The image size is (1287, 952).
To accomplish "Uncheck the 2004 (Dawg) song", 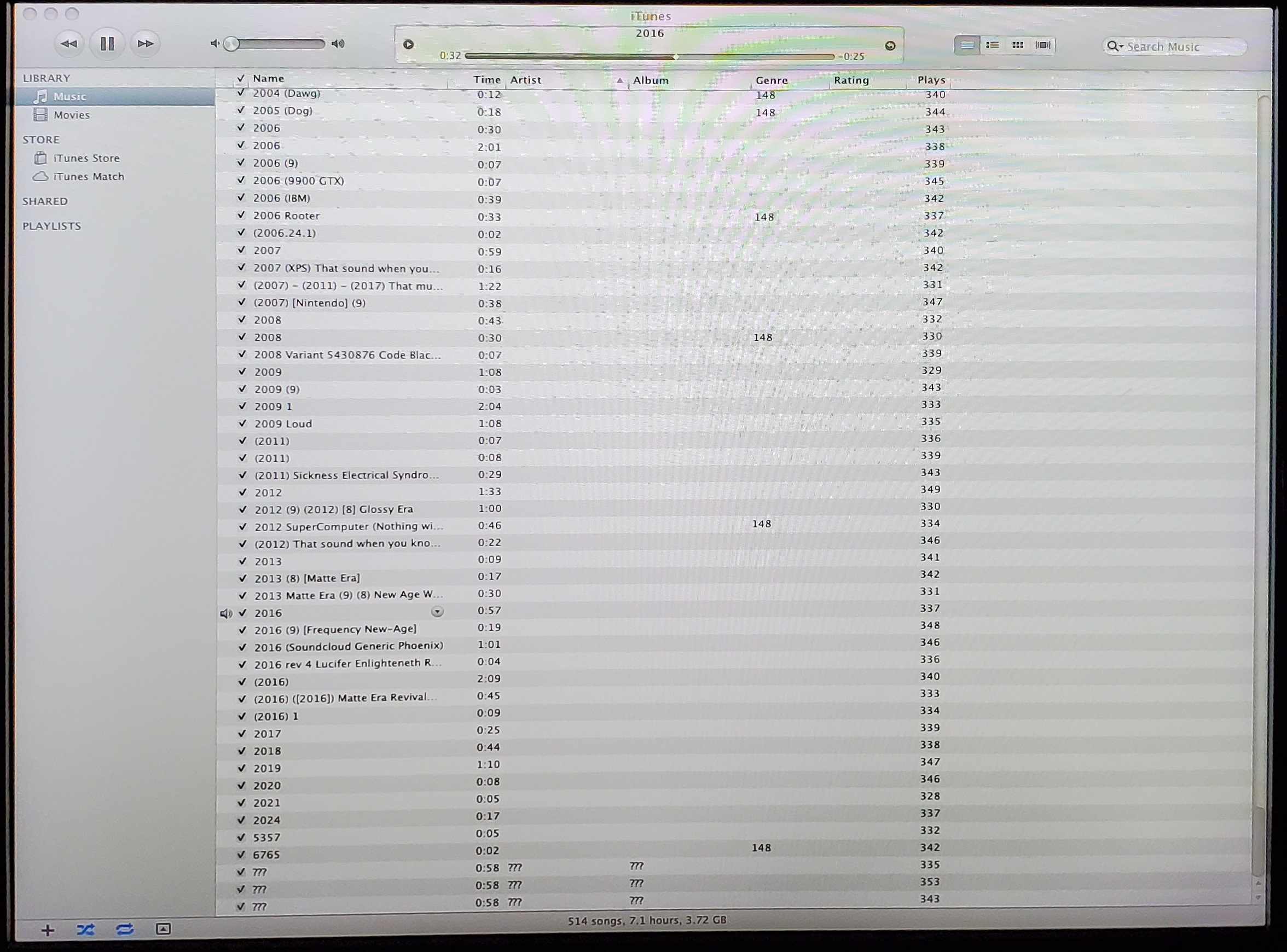I will coord(241,93).
